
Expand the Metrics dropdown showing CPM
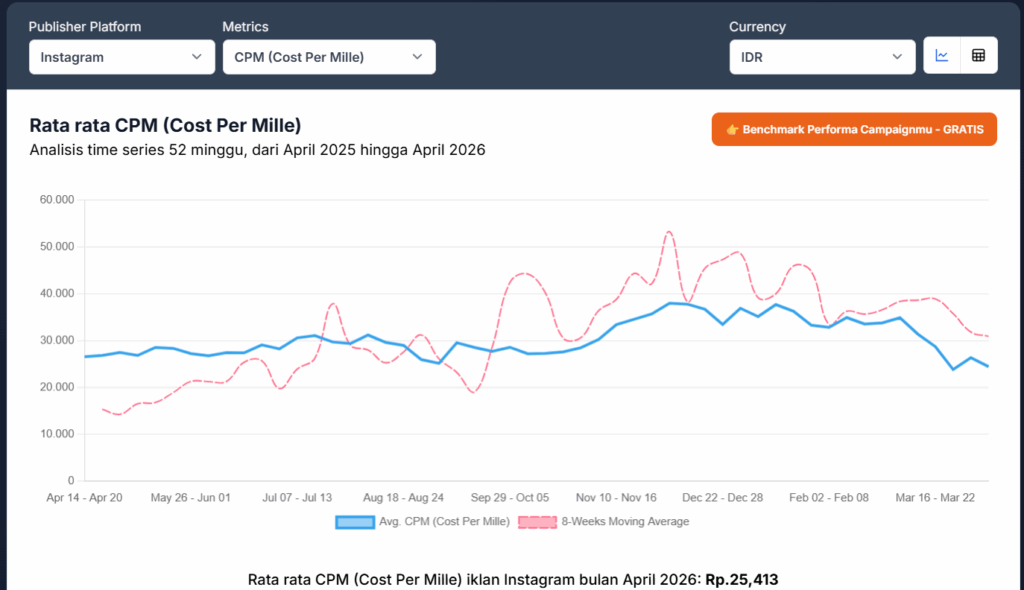328,57
